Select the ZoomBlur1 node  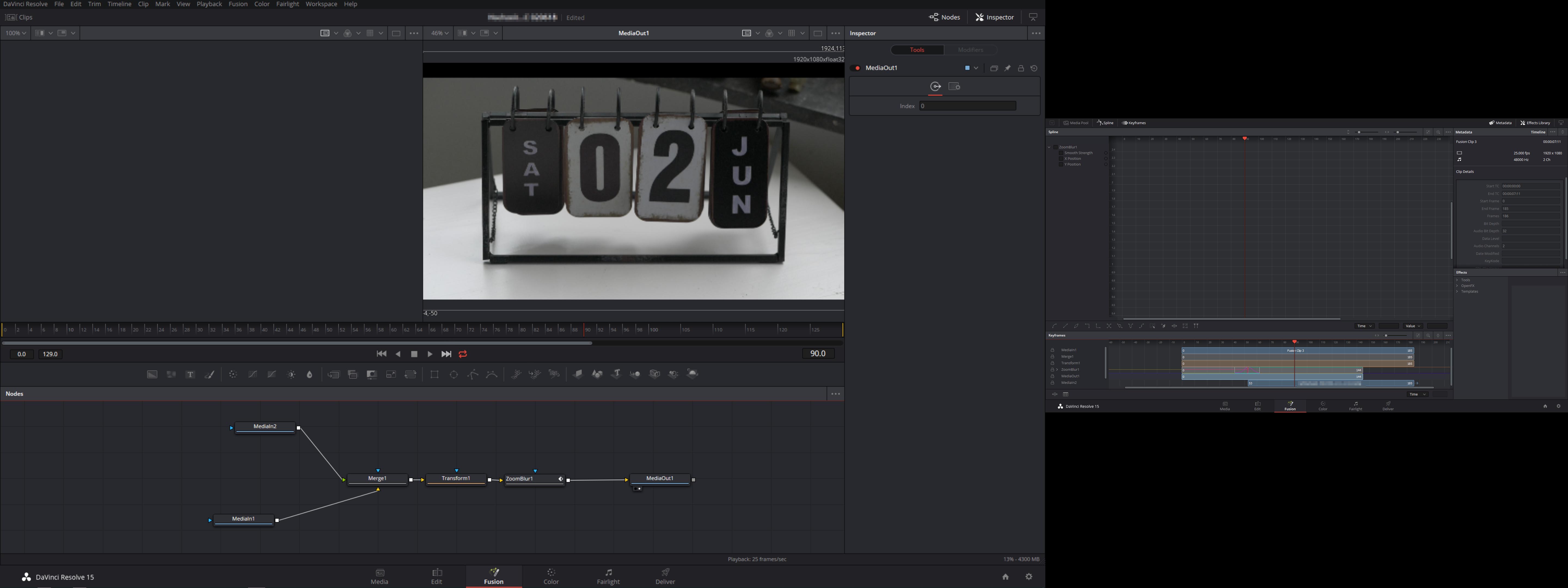(534, 479)
